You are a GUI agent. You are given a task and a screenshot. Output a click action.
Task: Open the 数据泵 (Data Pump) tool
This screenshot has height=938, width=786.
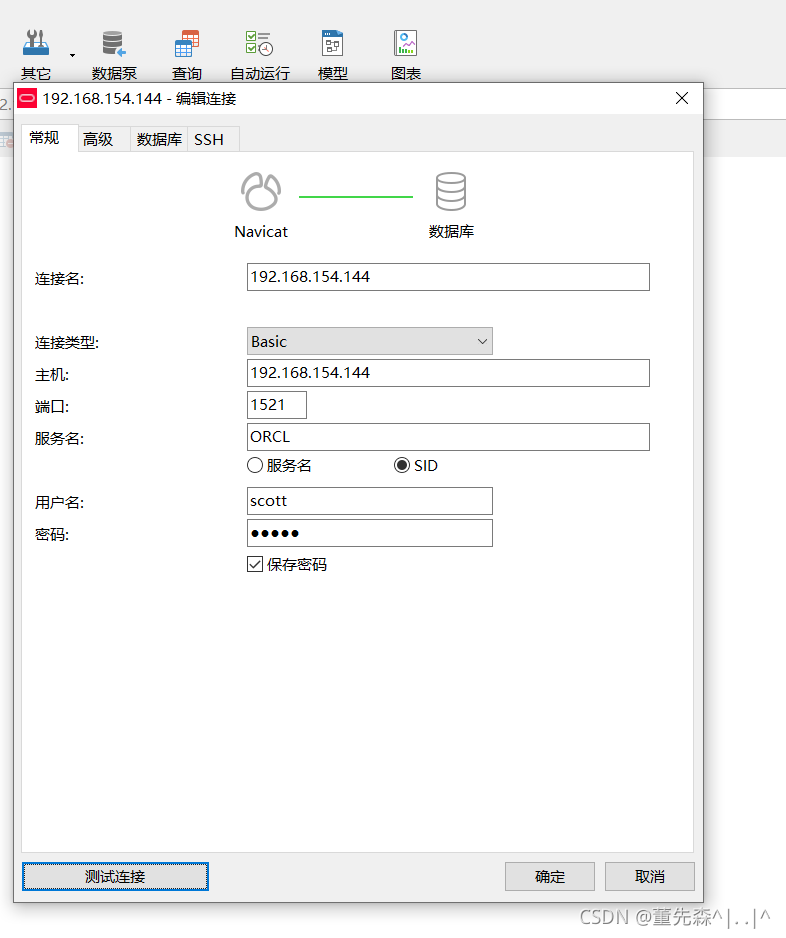114,54
